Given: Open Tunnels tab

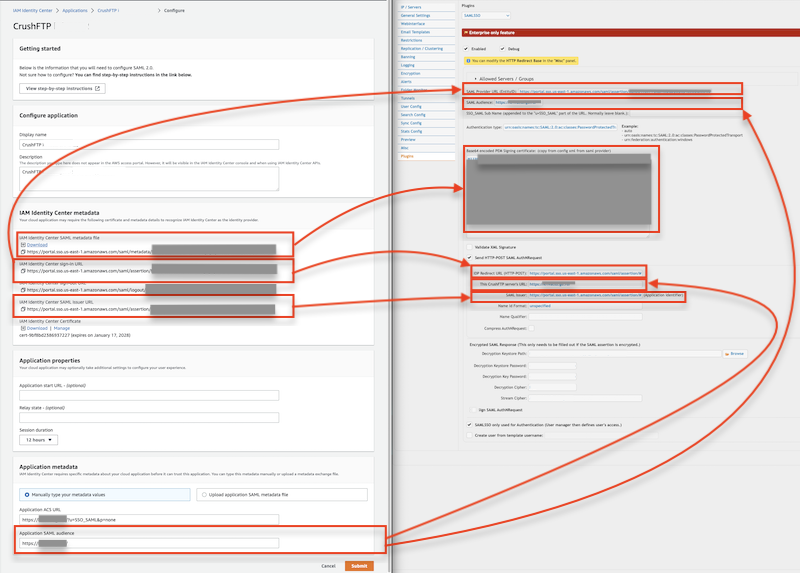Looking at the screenshot, I should click(427, 98).
